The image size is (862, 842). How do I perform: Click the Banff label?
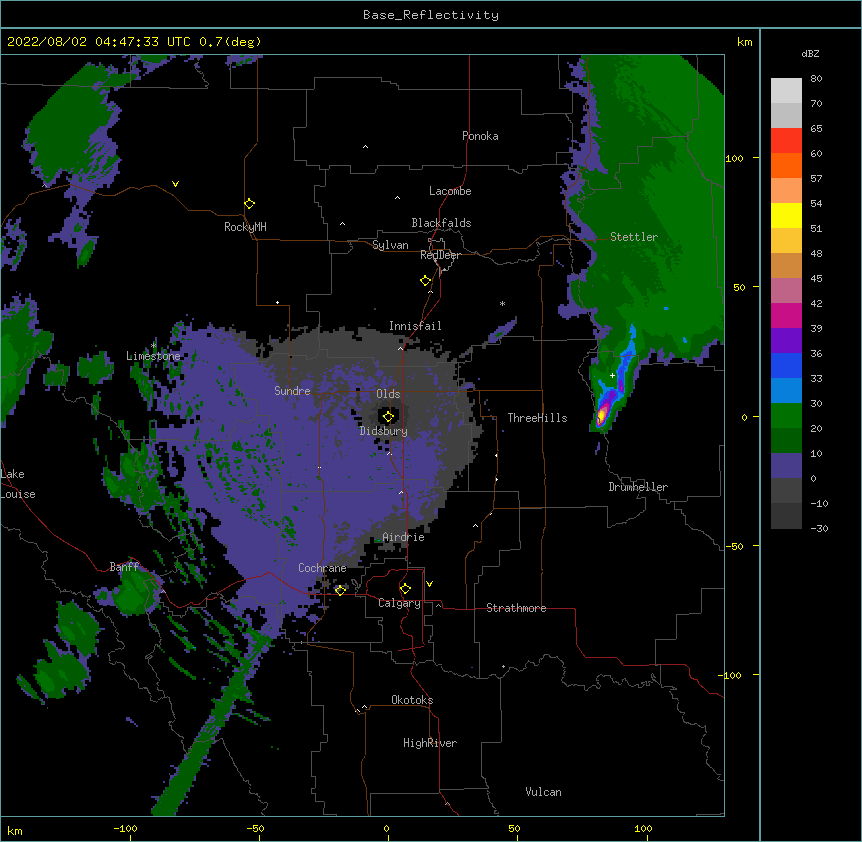click(x=124, y=567)
